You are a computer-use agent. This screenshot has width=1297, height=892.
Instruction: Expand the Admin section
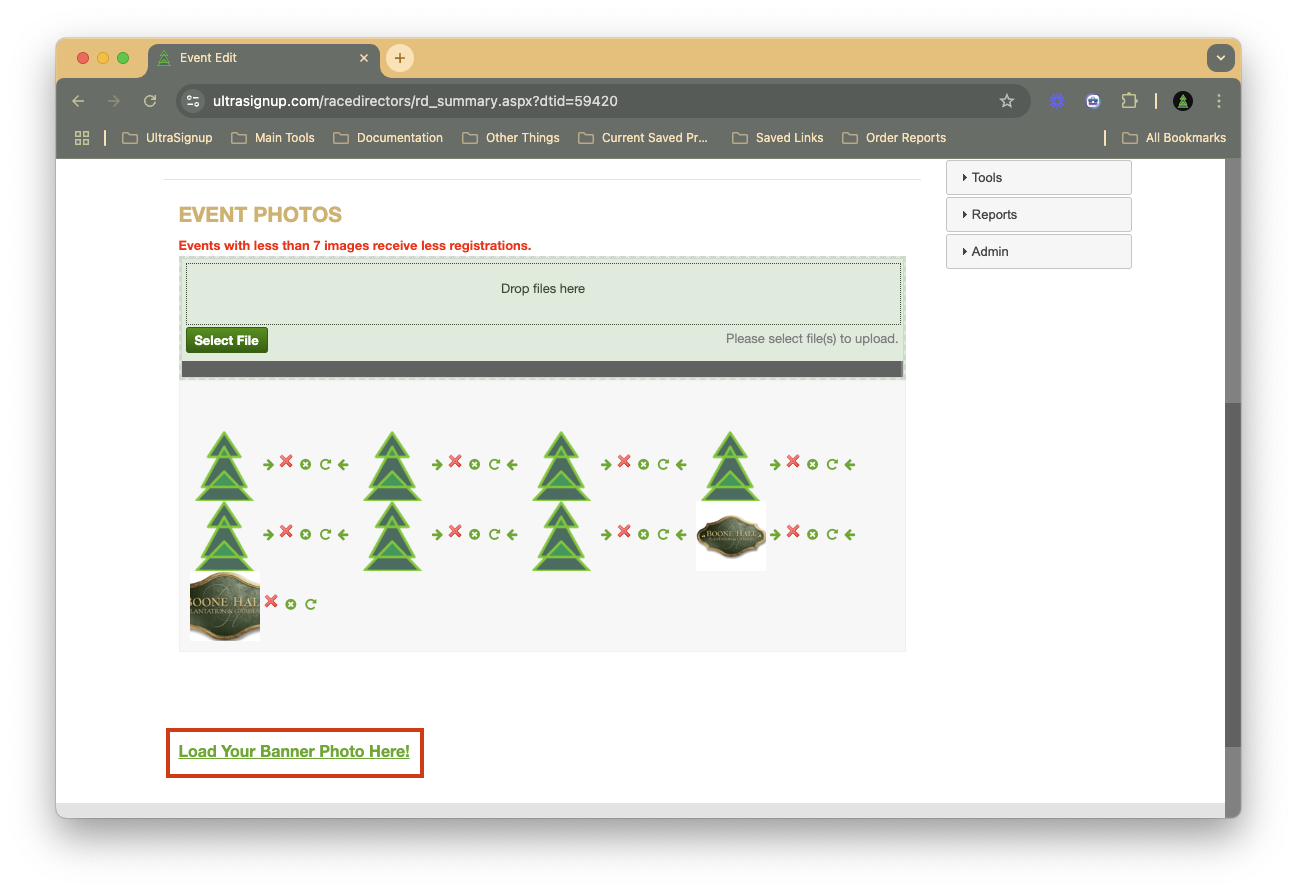(1038, 252)
